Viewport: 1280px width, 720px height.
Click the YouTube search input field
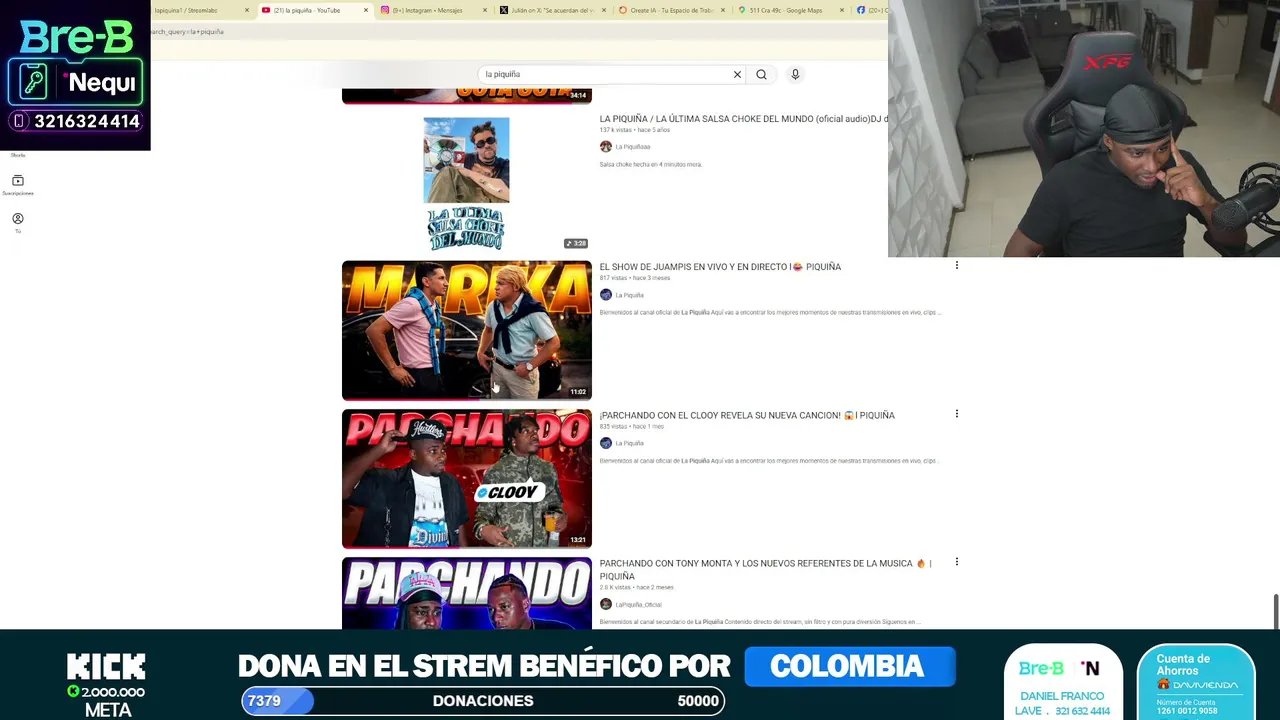[606, 74]
